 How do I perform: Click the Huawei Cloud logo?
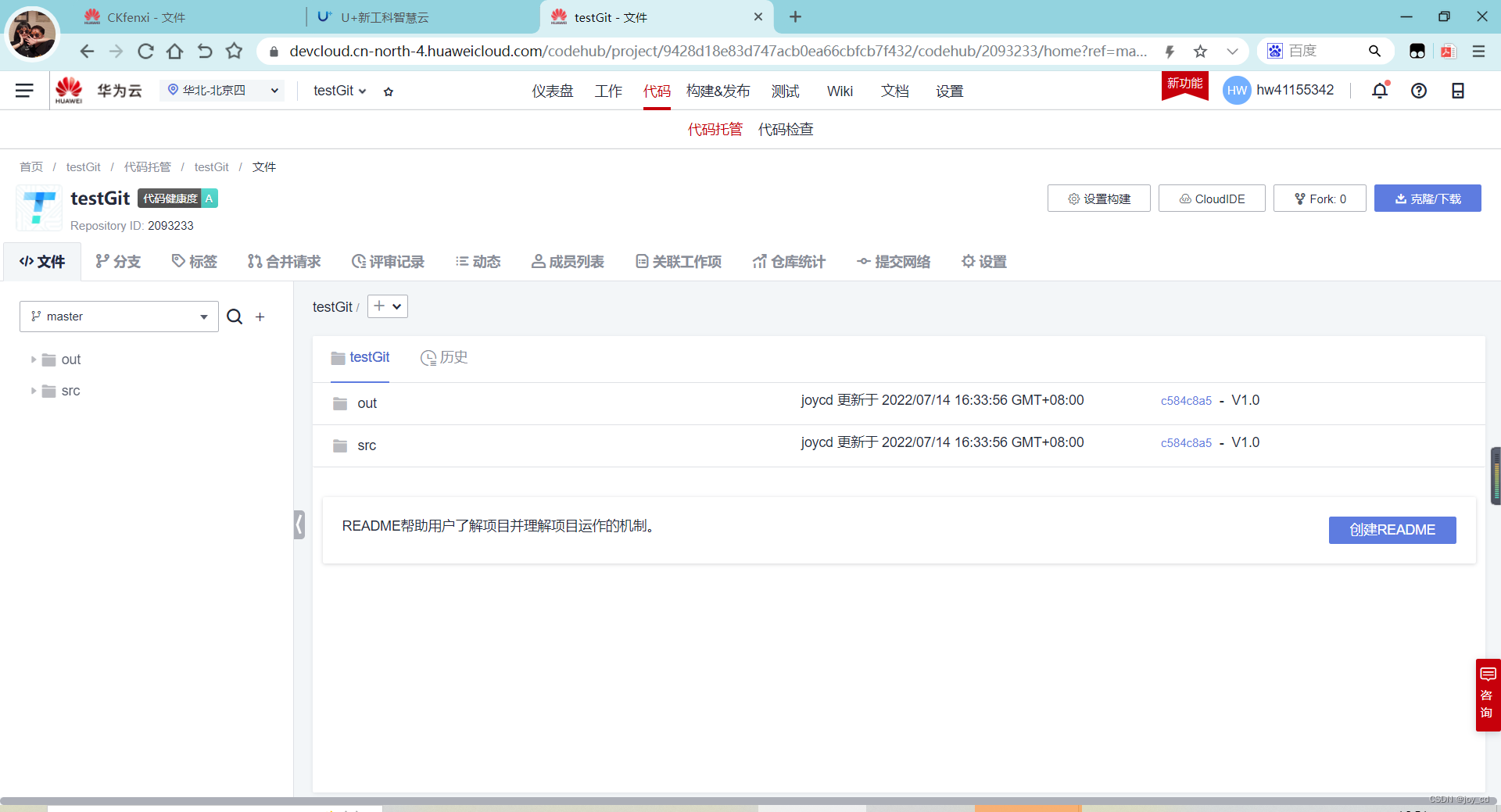pyautogui.click(x=99, y=91)
